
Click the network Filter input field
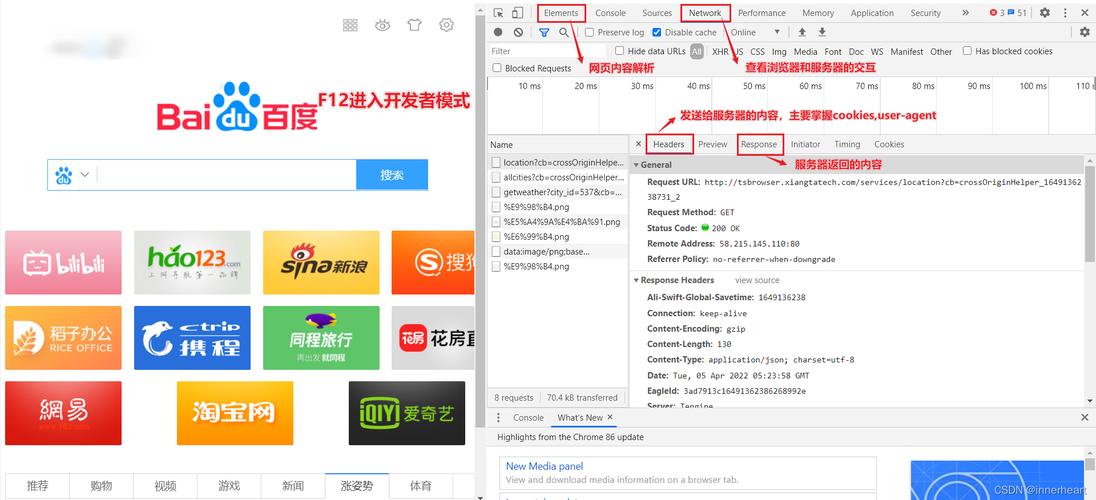coord(547,51)
